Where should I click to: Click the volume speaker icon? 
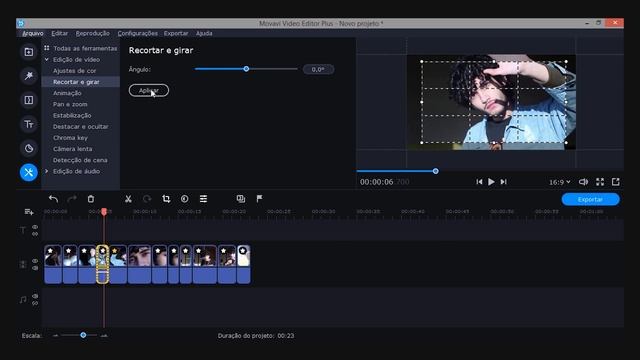[x=583, y=182]
